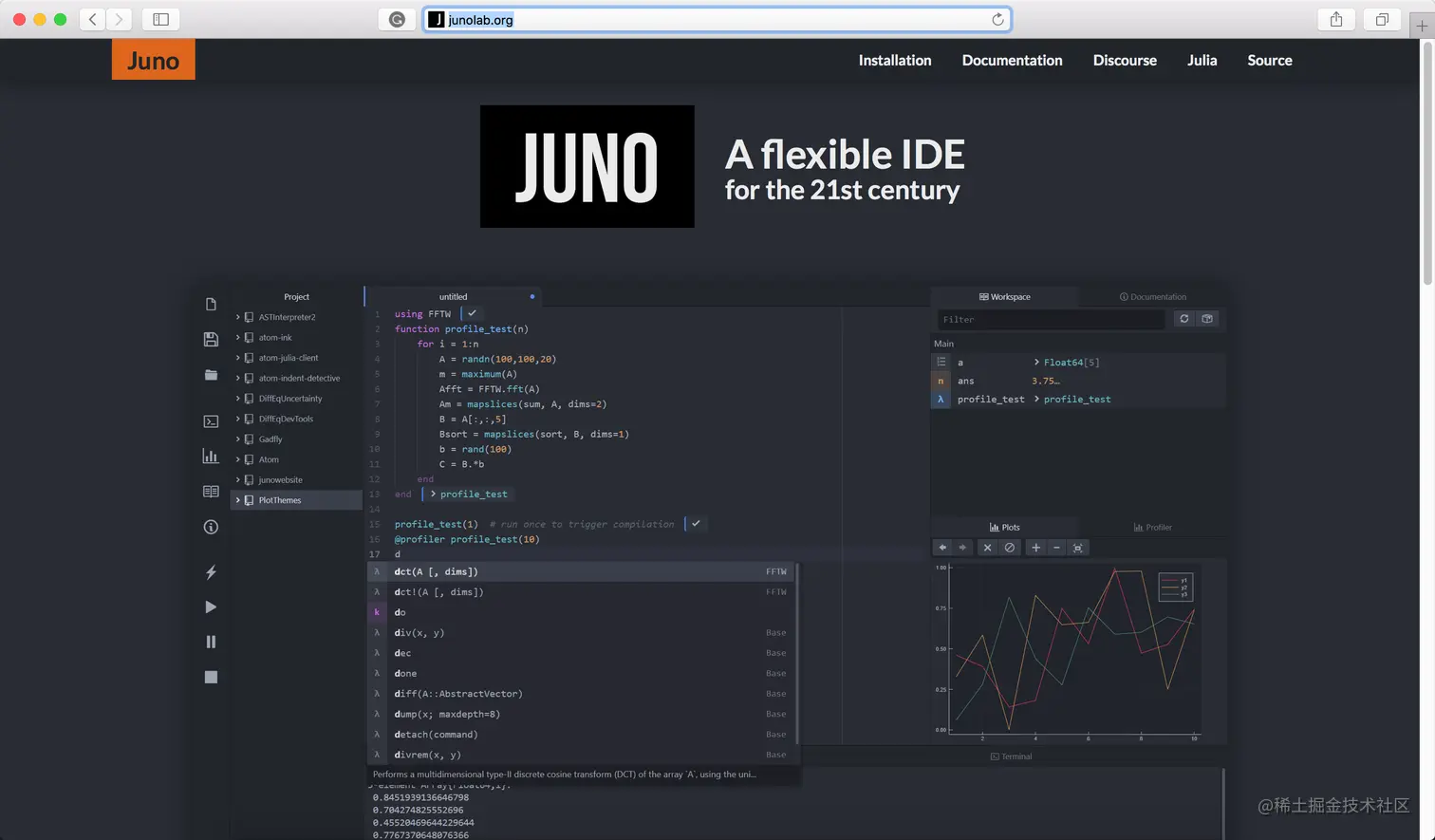Click Safari back arrow button
Image resolution: width=1435 pixels, height=840 pixels.
click(x=92, y=19)
